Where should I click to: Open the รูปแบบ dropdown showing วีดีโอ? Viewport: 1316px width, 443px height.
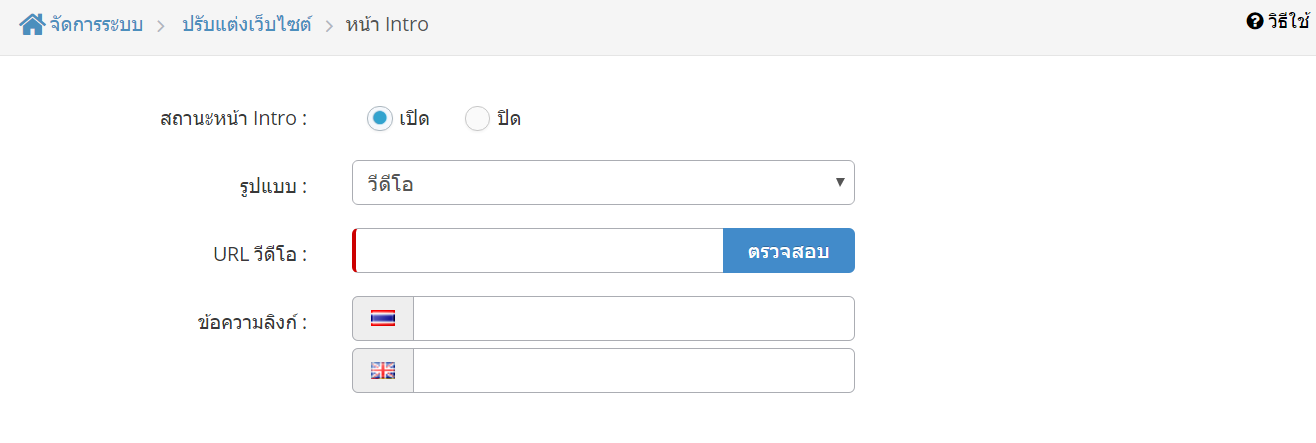tap(603, 182)
